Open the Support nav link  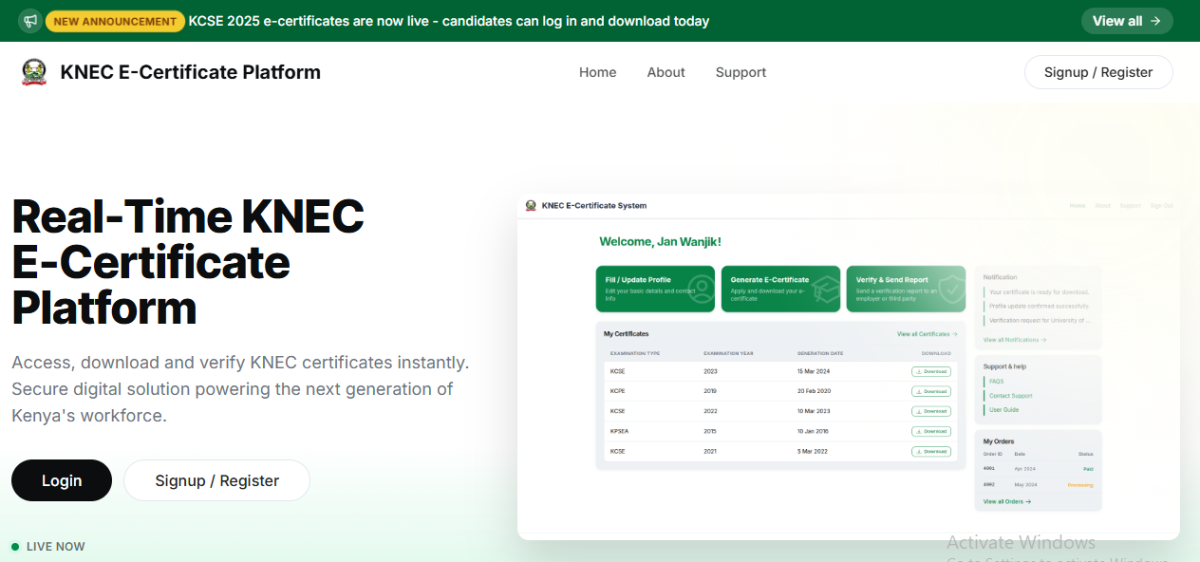pos(741,72)
